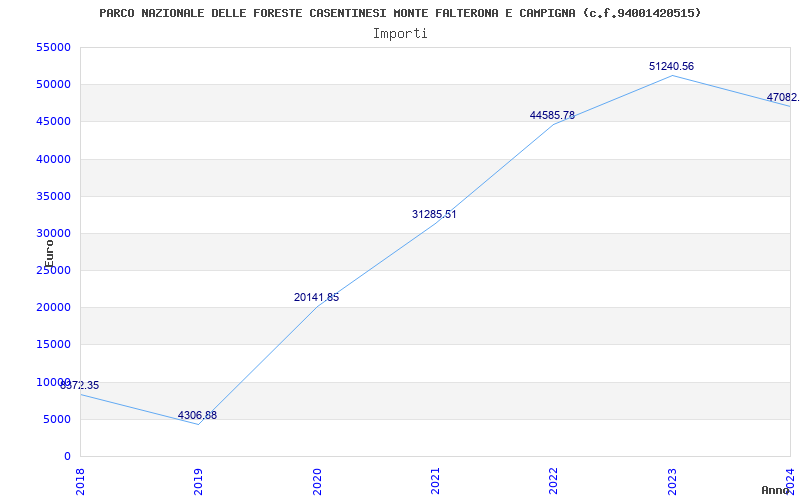The image size is (800, 500).
Task: Click the 50000 y-axis tick label
Action: (53, 84)
